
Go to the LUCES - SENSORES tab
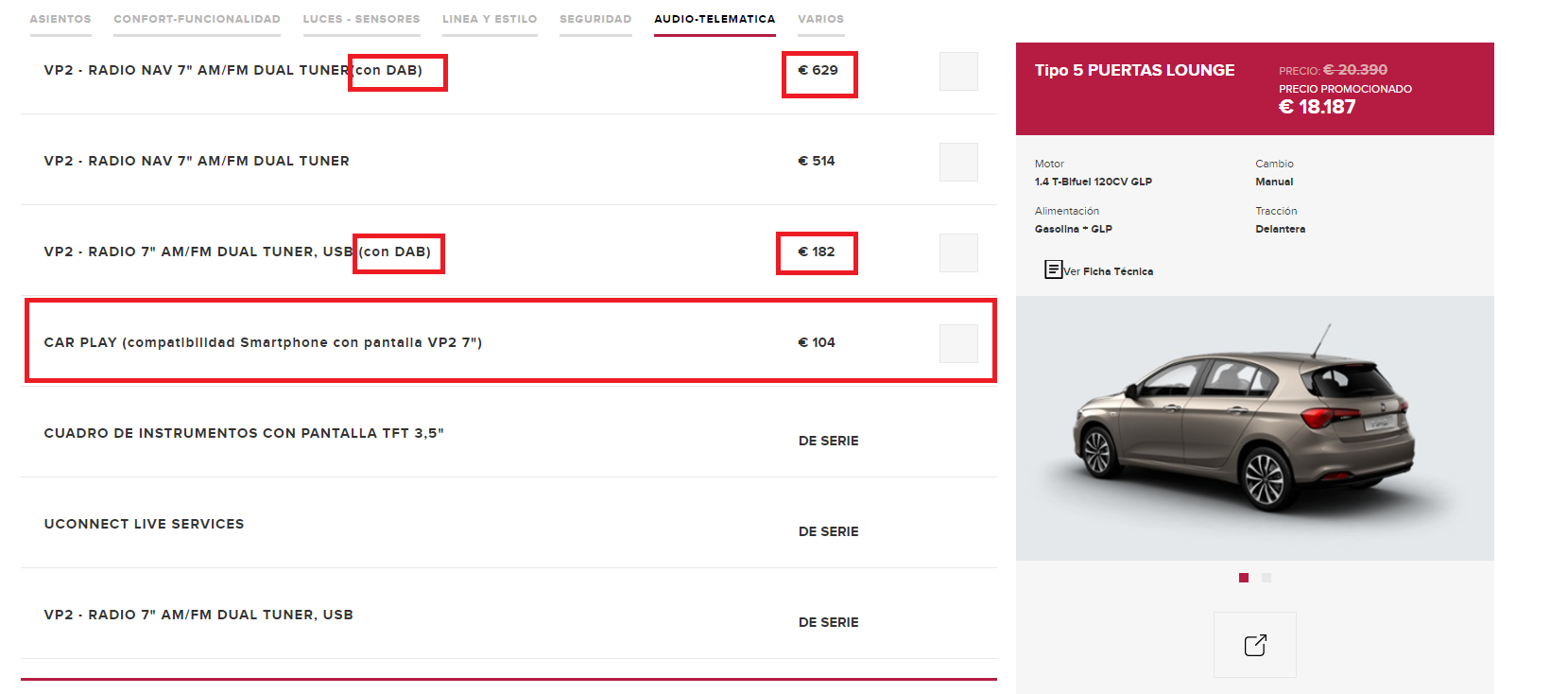(x=361, y=19)
